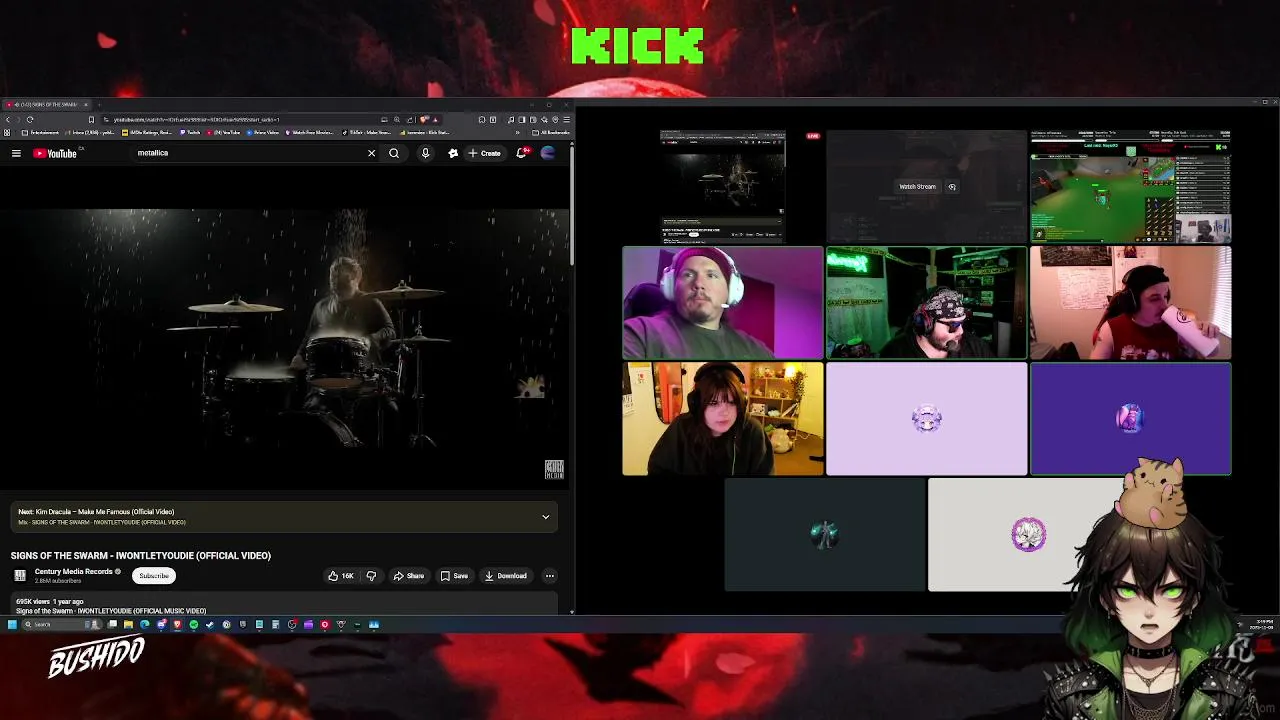Select the dark teal avatar participant tile
The width and height of the screenshot is (1280, 720).
click(825, 535)
